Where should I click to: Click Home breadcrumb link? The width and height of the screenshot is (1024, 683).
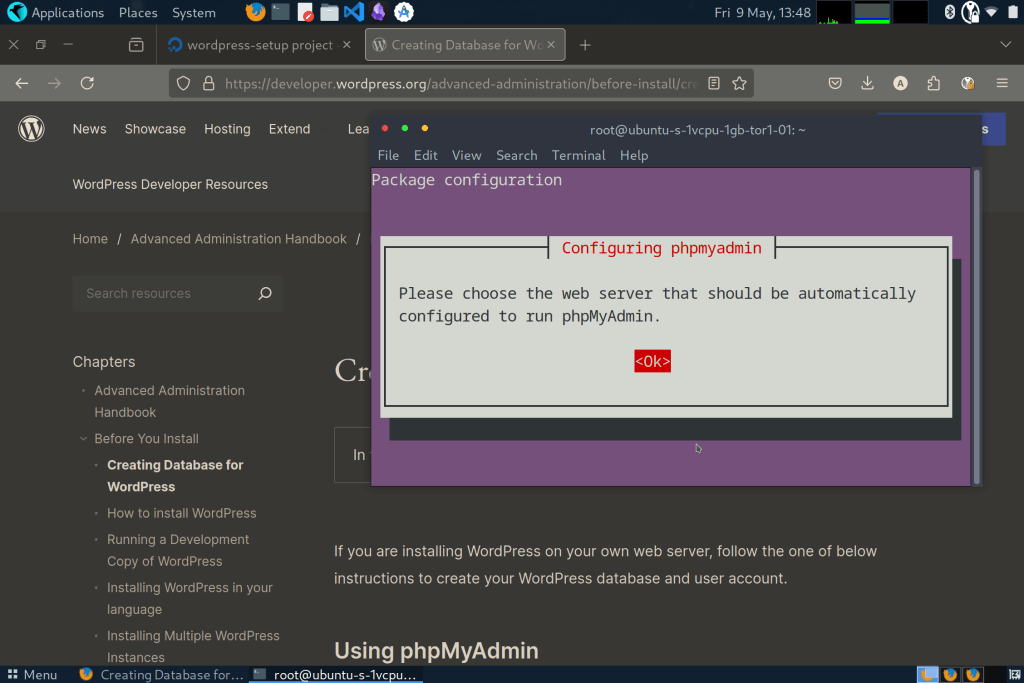click(90, 239)
